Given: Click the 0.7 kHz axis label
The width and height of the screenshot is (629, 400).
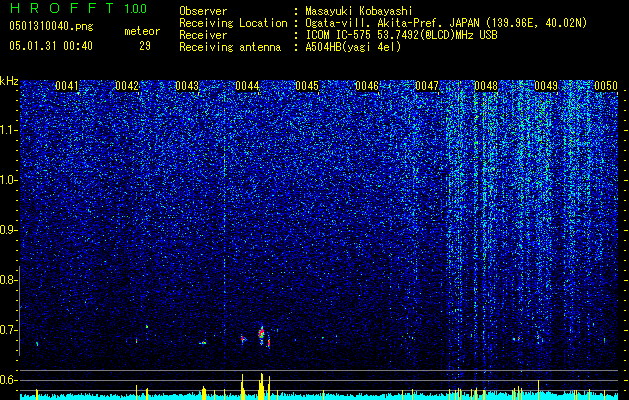Looking at the screenshot, I should (x=9, y=330).
